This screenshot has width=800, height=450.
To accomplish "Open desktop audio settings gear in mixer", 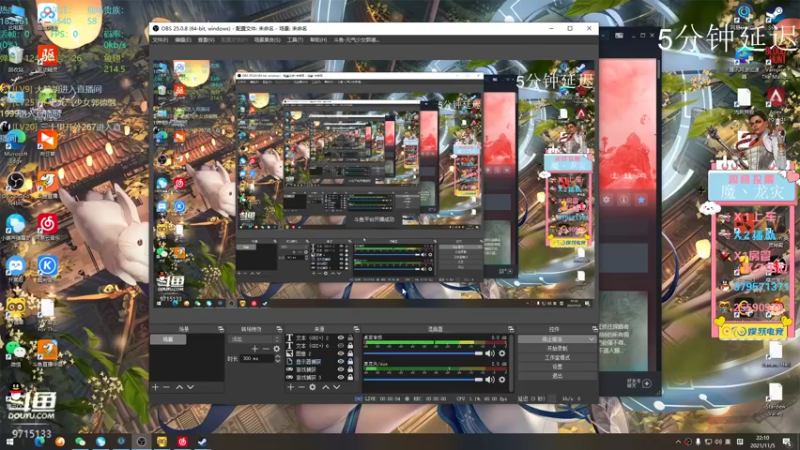I will [502, 353].
